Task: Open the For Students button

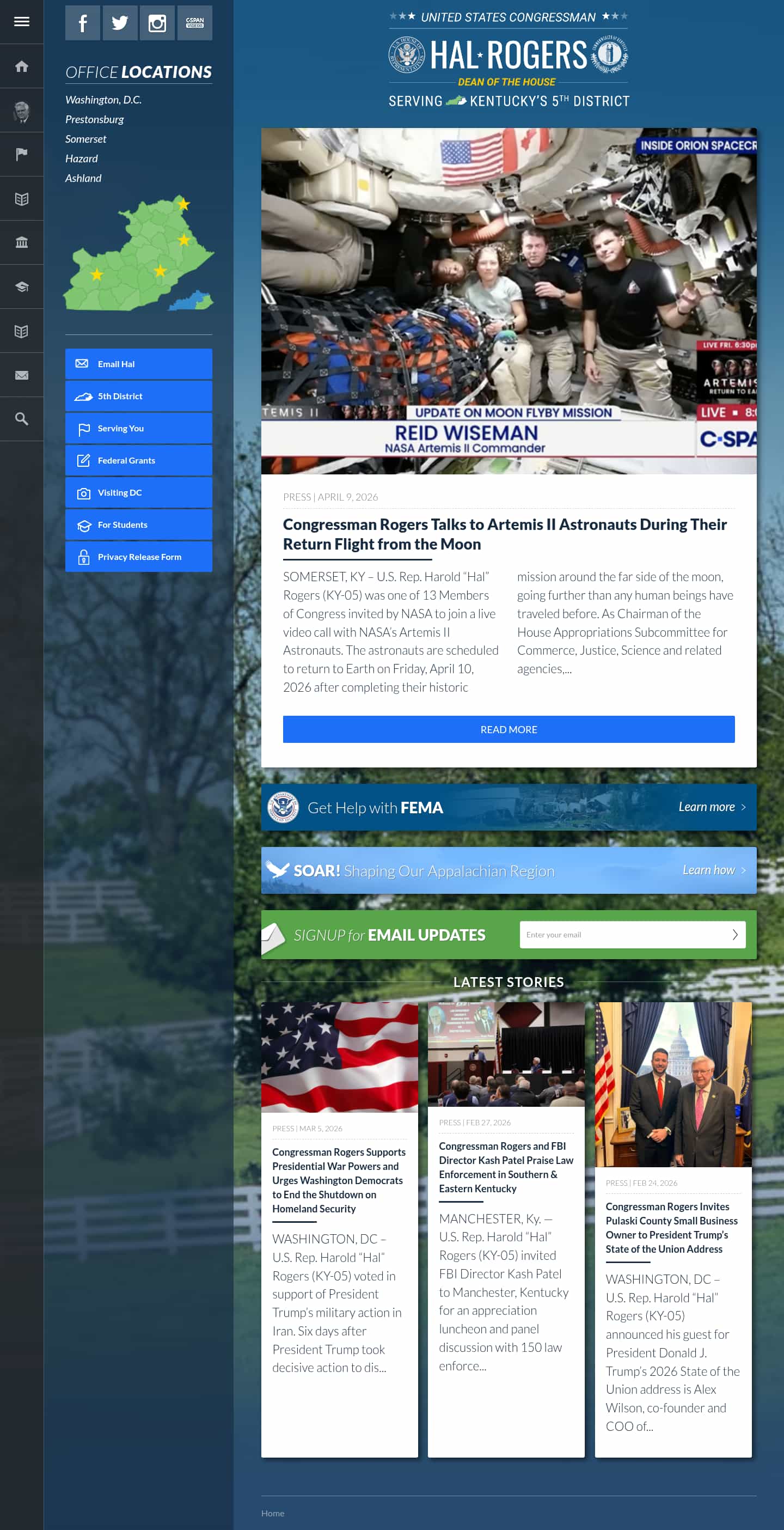Action: coord(139,525)
